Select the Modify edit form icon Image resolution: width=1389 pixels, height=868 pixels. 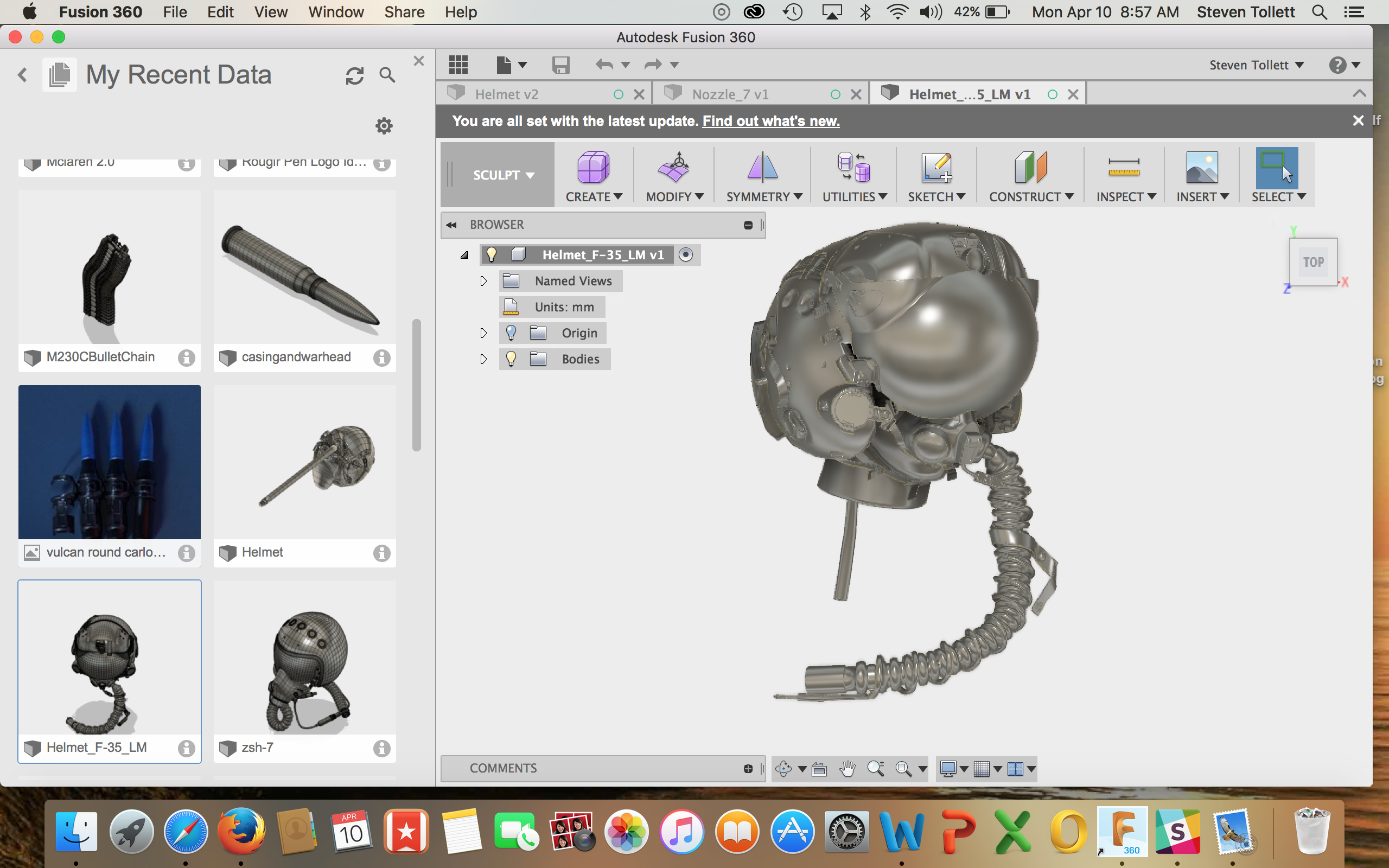(674, 168)
